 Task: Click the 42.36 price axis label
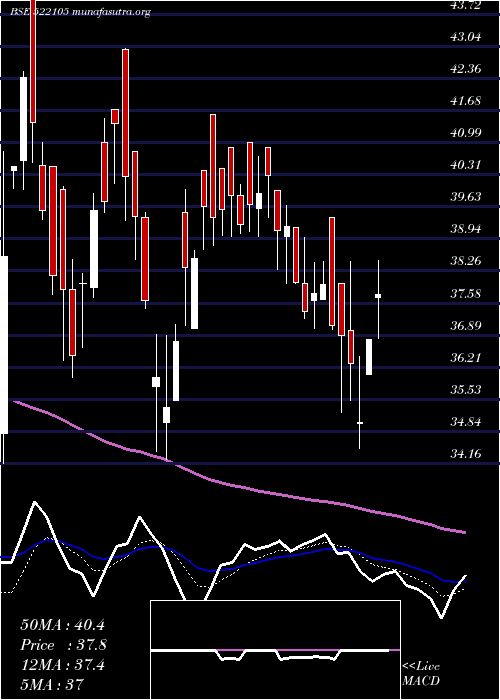(466, 69)
